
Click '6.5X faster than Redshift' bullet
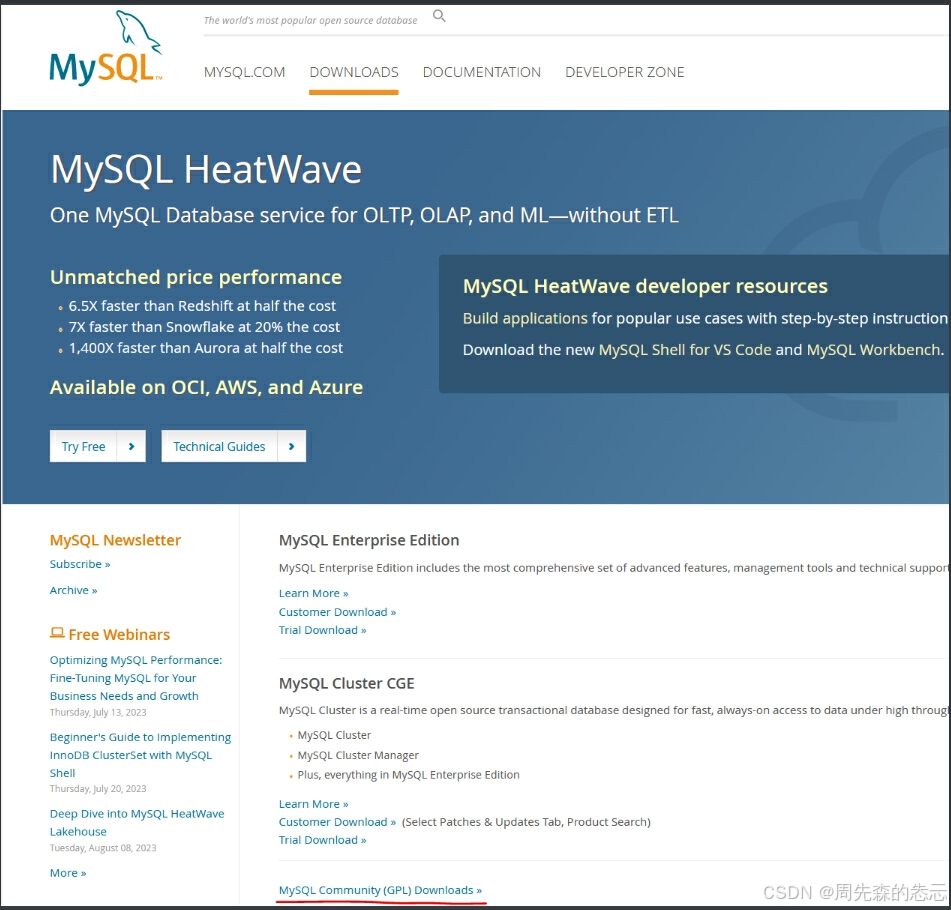coord(202,306)
